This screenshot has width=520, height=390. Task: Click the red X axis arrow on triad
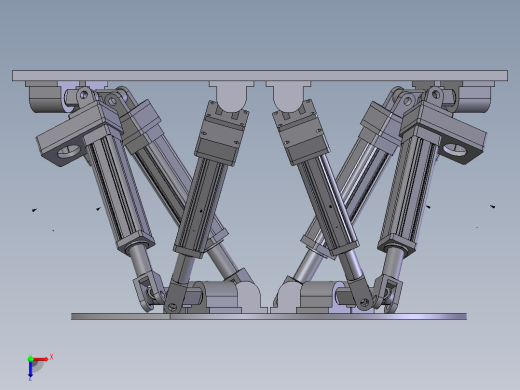tap(41, 359)
